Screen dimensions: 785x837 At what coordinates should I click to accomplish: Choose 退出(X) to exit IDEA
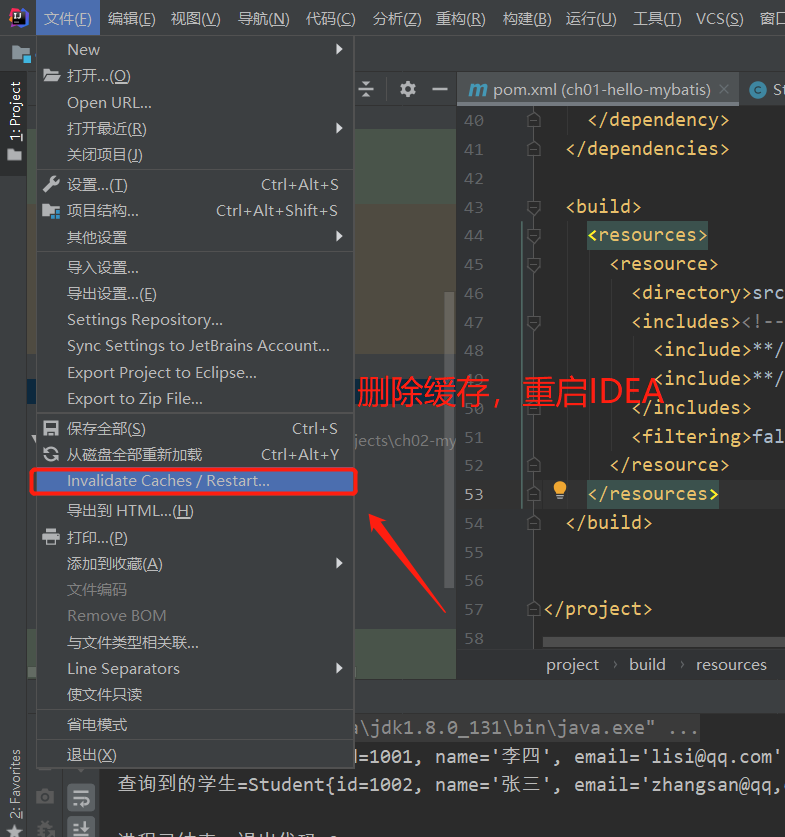(x=195, y=755)
